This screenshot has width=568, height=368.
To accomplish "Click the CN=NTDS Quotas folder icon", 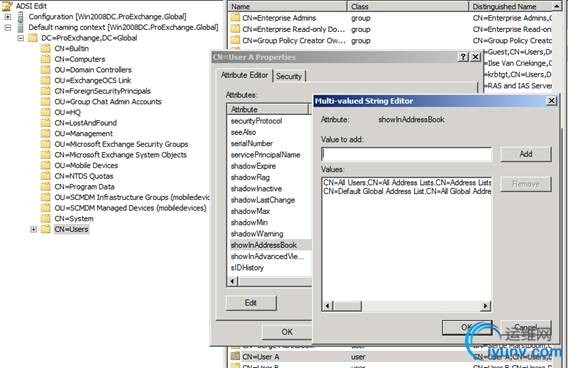I will coord(46,176).
